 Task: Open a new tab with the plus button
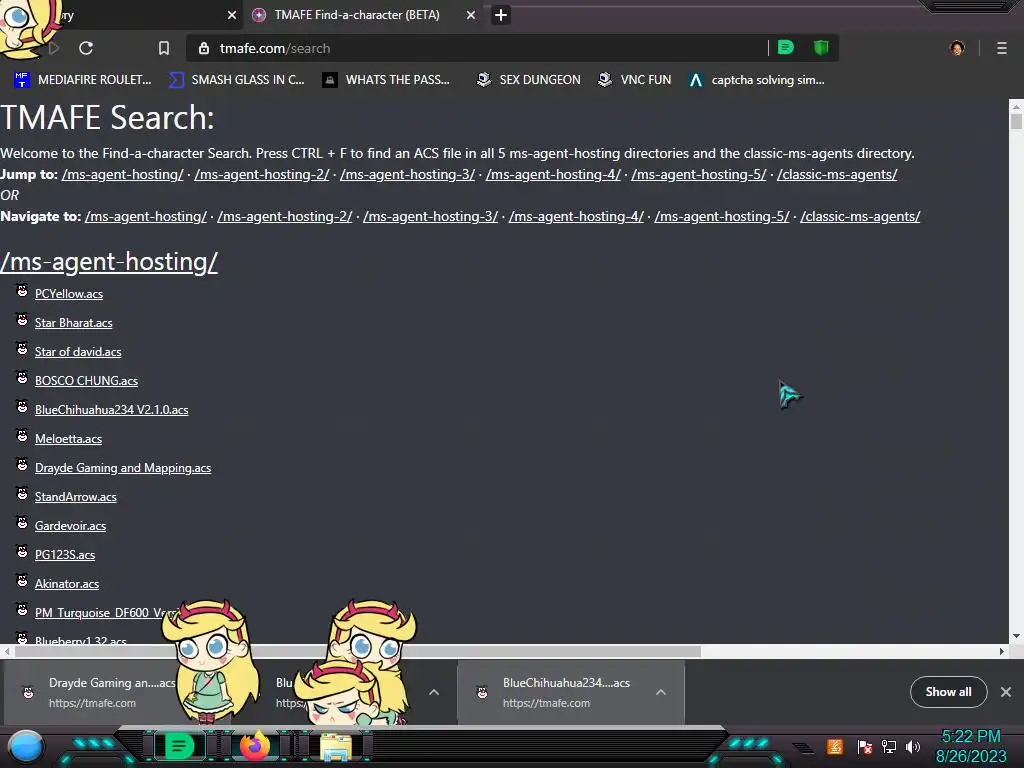pyautogui.click(x=501, y=15)
